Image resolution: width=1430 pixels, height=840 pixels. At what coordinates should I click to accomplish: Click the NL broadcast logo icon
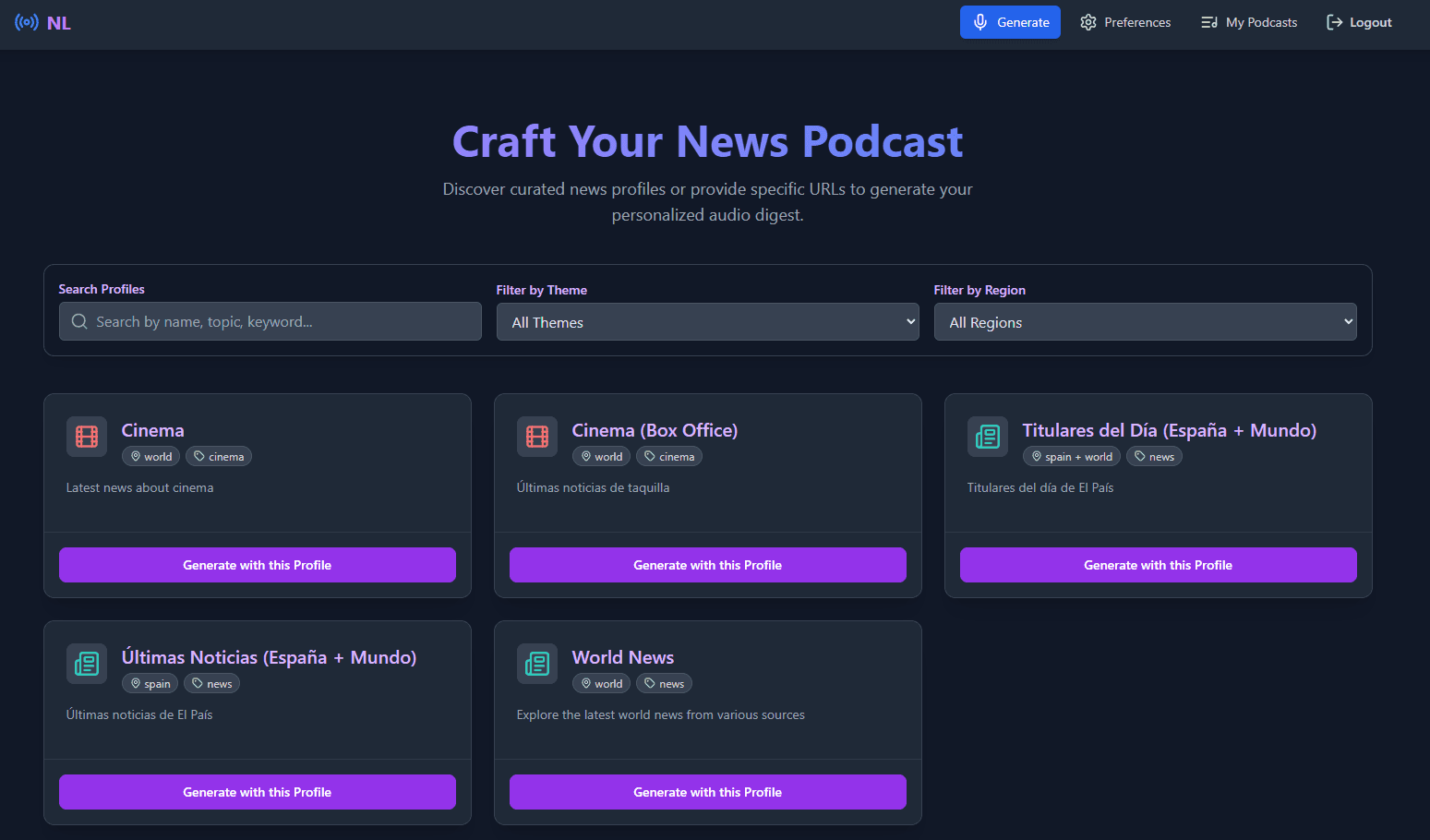pyautogui.click(x=27, y=22)
